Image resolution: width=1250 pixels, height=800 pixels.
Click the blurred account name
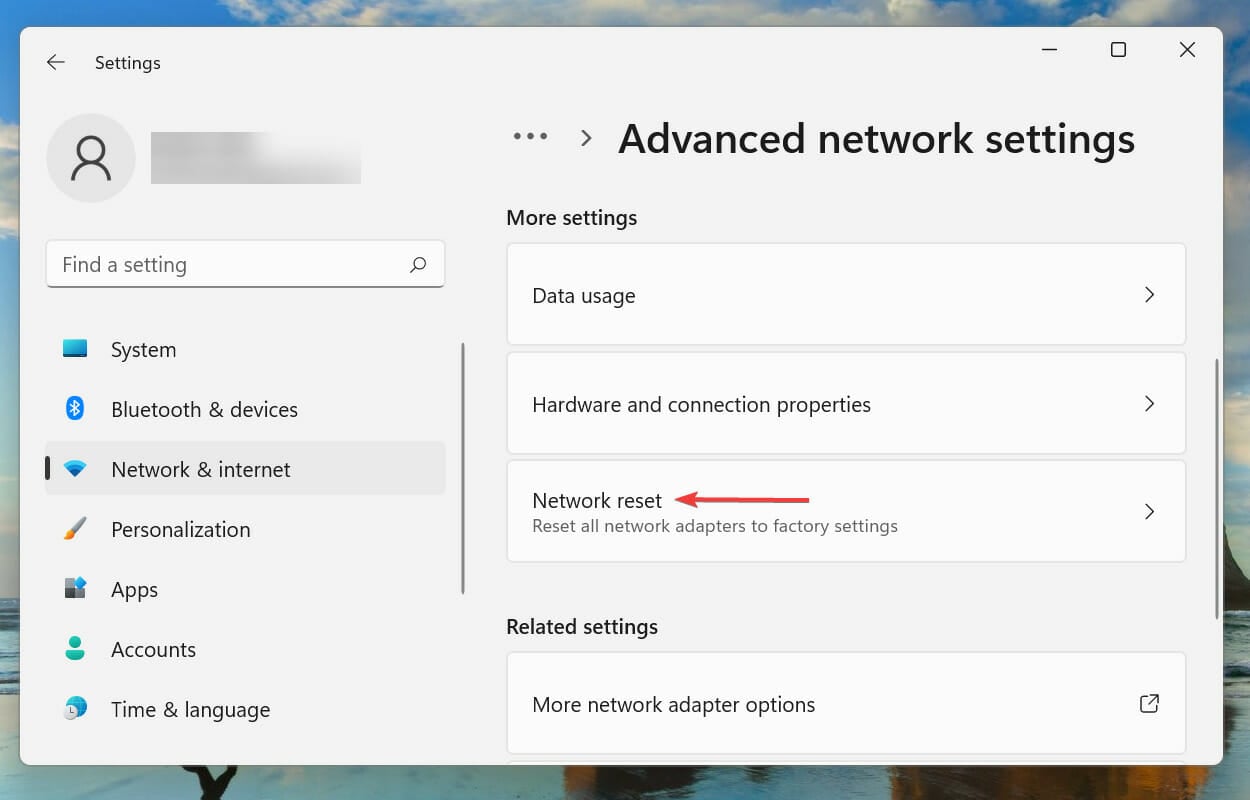[x=256, y=158]
